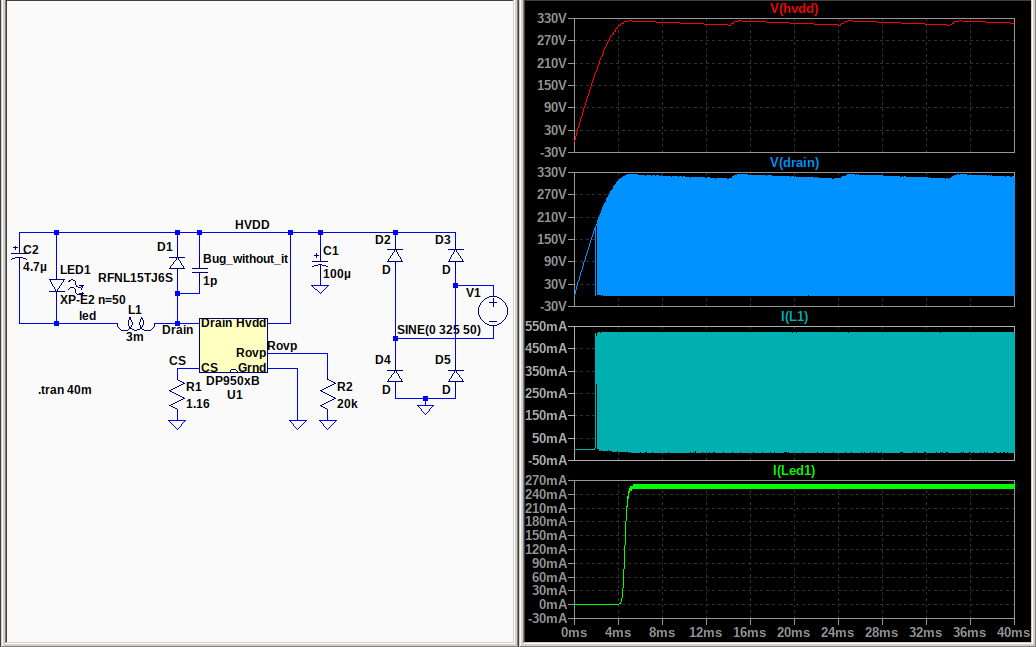This screenshot has height=647, width=1036.
Task: Select the 4.7µ capacitor value
Action: click(x=35, y=267)
